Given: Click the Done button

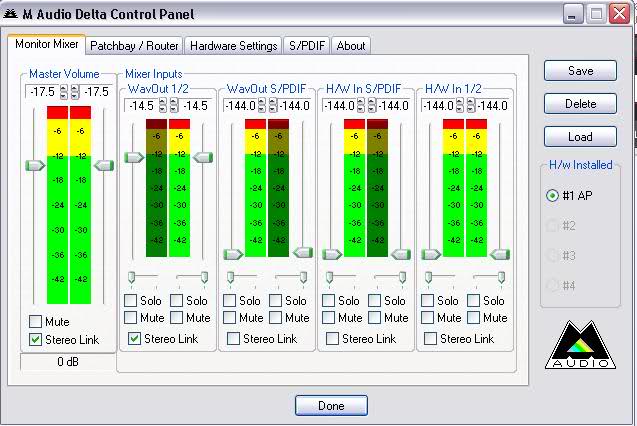Looking at the screenshot, I should tap(331, 406).
